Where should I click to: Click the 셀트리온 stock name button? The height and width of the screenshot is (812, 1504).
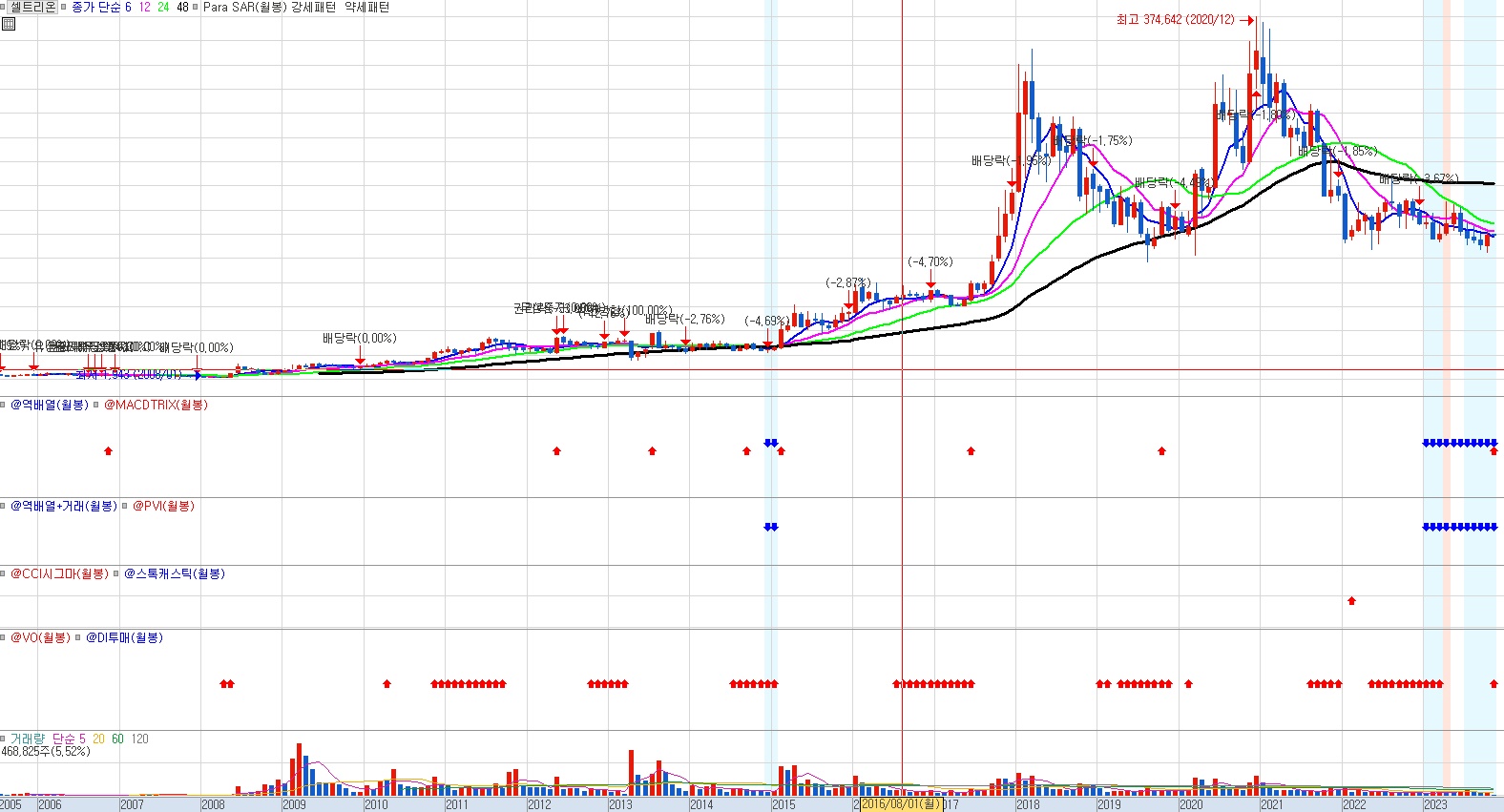(x=32, y=7)
